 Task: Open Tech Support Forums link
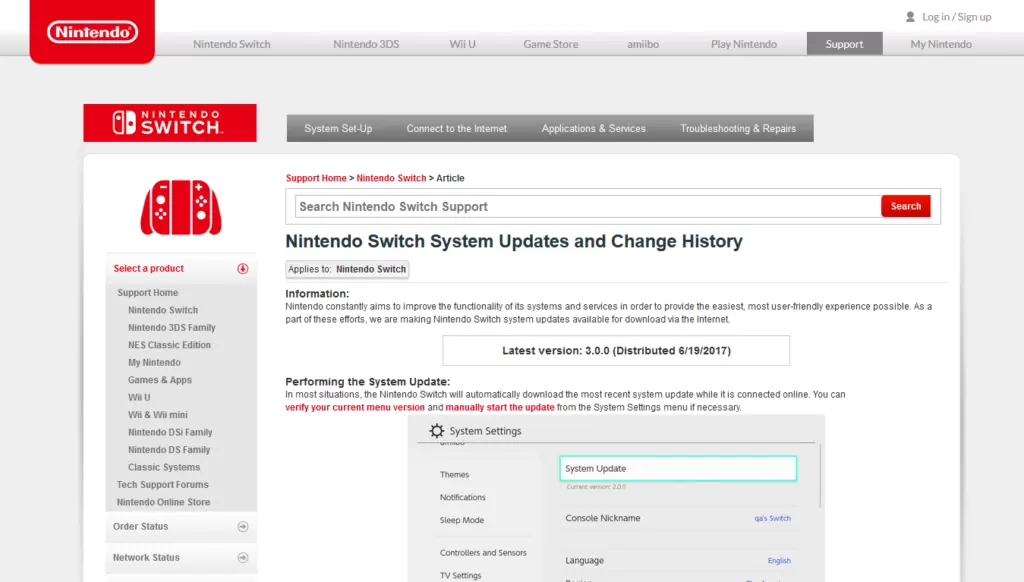(163, 485)
